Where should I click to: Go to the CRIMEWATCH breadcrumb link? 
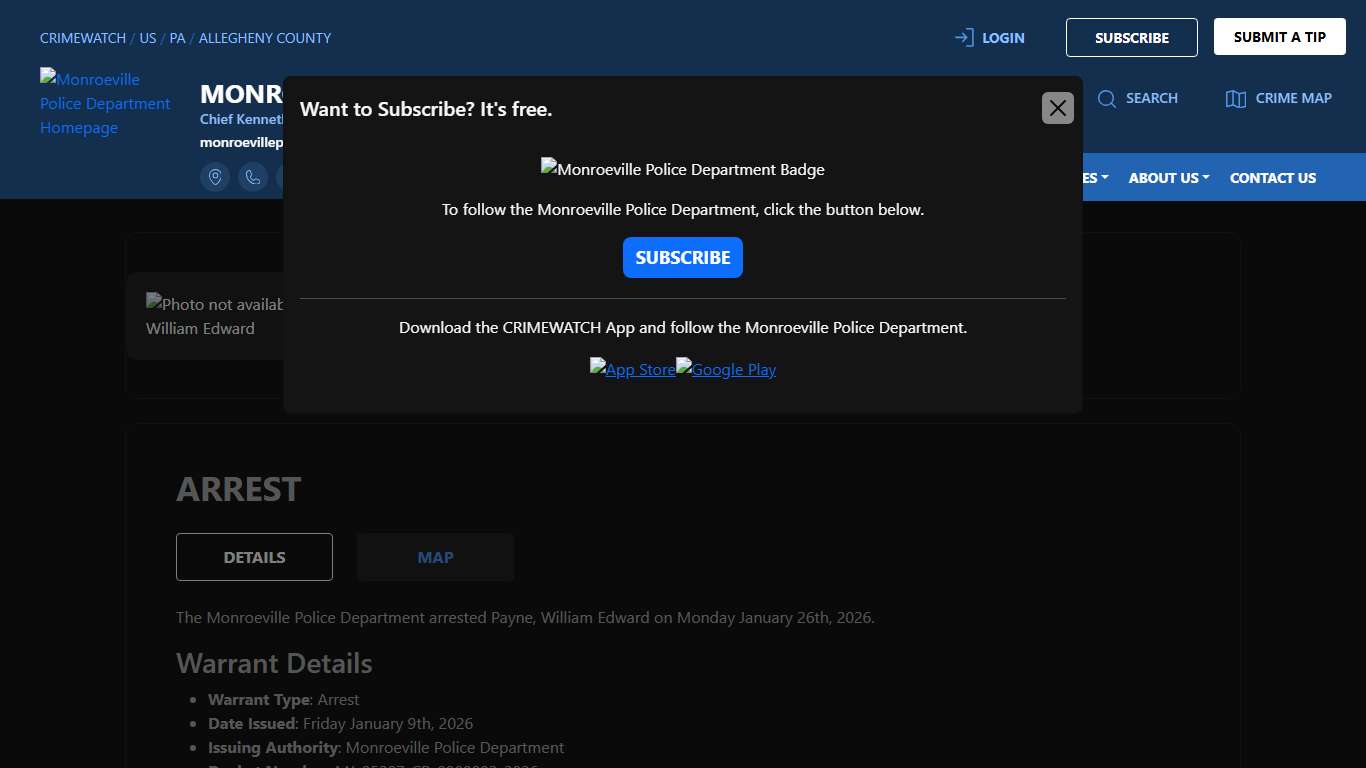click(83, 38)
